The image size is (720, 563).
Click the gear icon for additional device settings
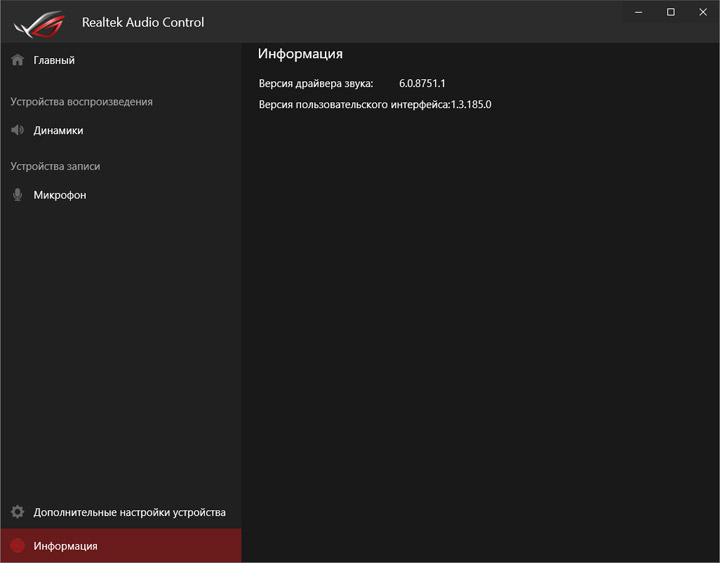pos(17,512)
